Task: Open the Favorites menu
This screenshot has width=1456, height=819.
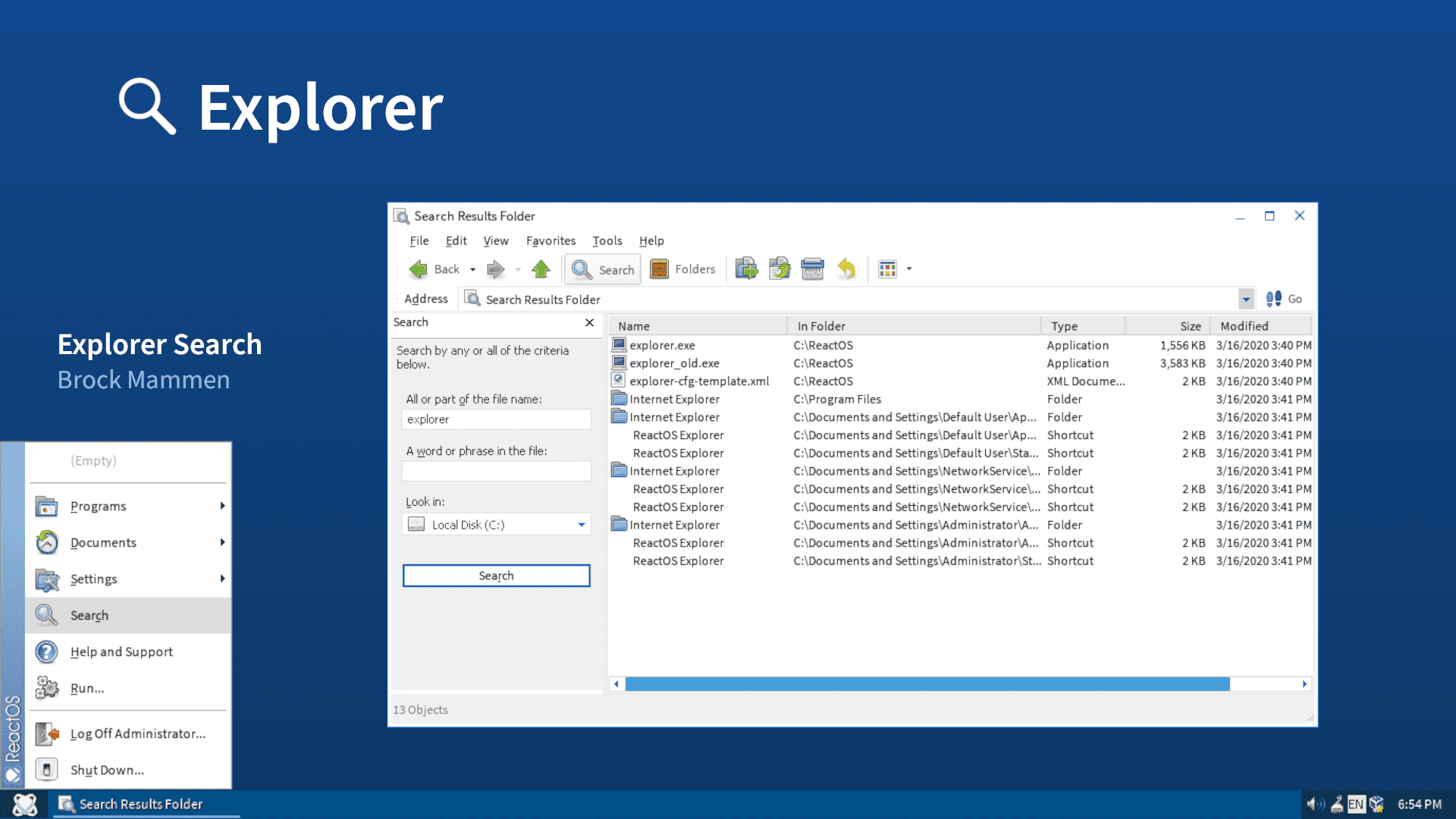Action: 551,240
